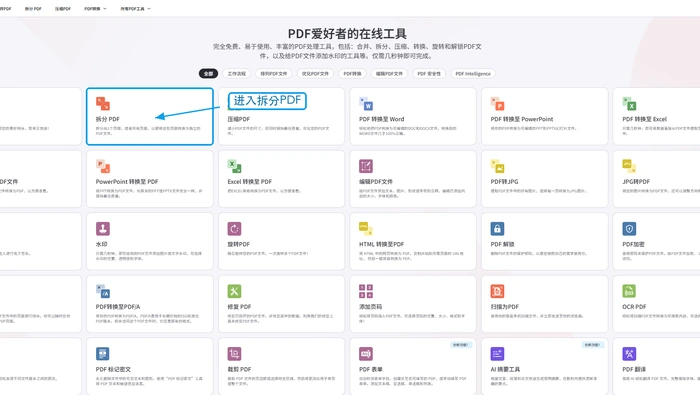
Task: Click the 裁剪 PDF crop icon
Action: click(234, 353)
